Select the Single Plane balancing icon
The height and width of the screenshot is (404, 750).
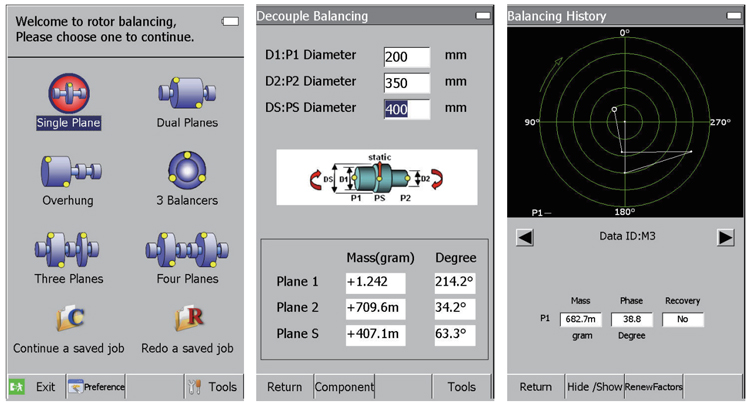(68, 94)
